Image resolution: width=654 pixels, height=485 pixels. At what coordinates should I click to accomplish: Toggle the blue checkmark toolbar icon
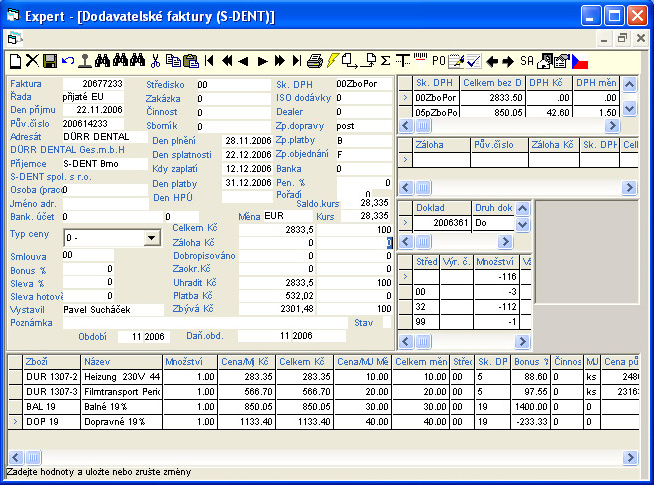point(474,61)
